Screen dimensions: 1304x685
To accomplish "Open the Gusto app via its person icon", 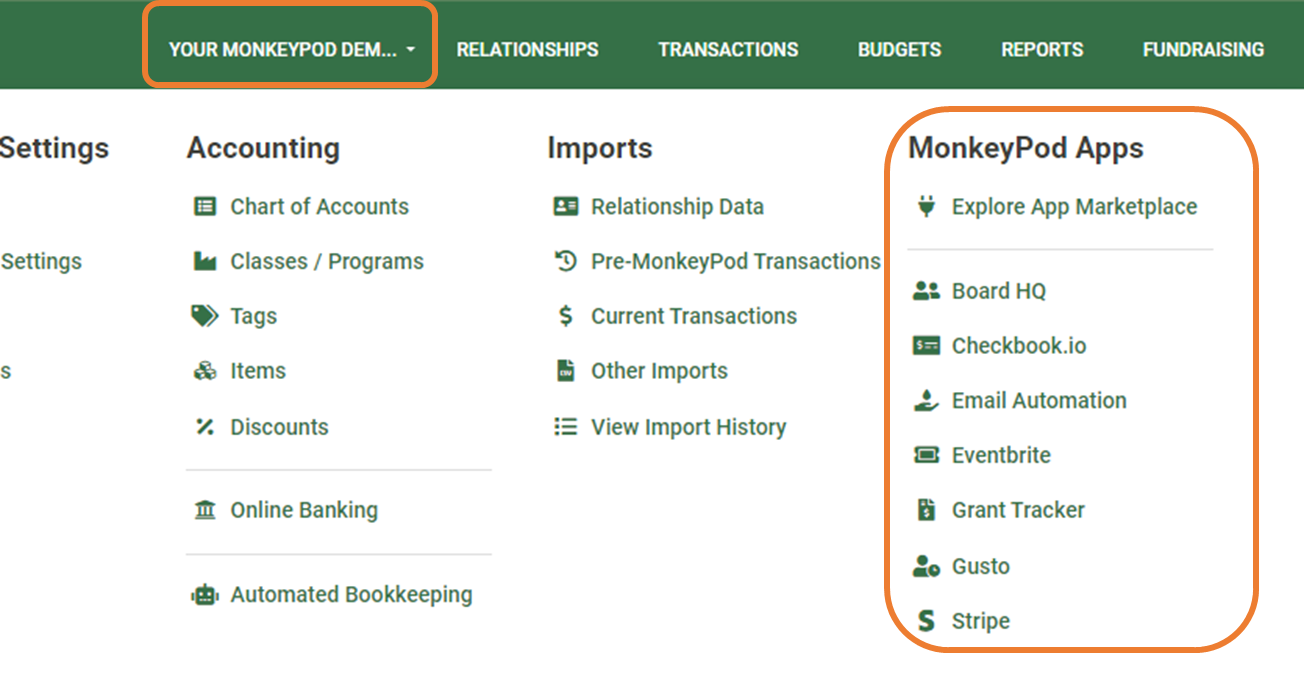I will (927, 565).
